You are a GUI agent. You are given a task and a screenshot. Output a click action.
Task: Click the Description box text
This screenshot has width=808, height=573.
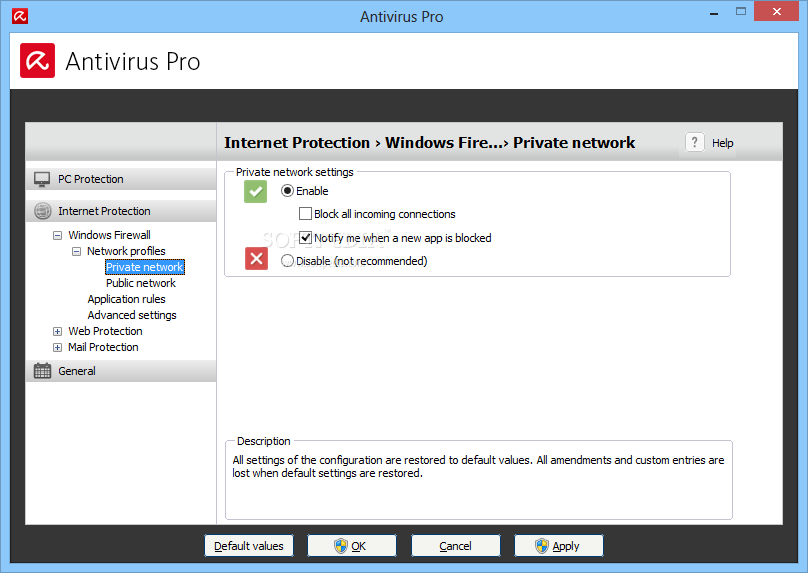[478, 466]
